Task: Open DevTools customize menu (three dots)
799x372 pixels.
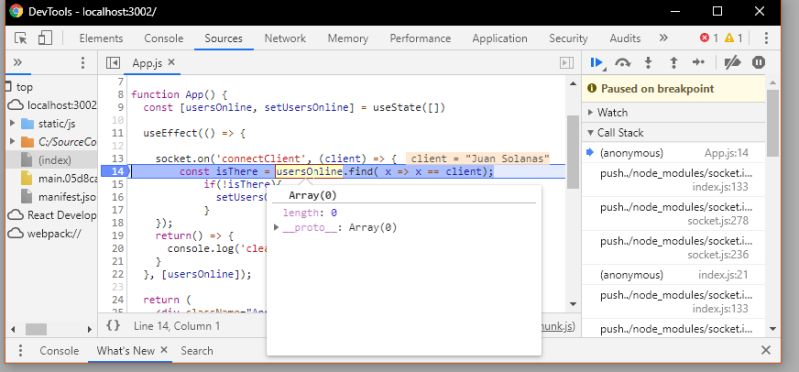Action: [x=766, y=38]
